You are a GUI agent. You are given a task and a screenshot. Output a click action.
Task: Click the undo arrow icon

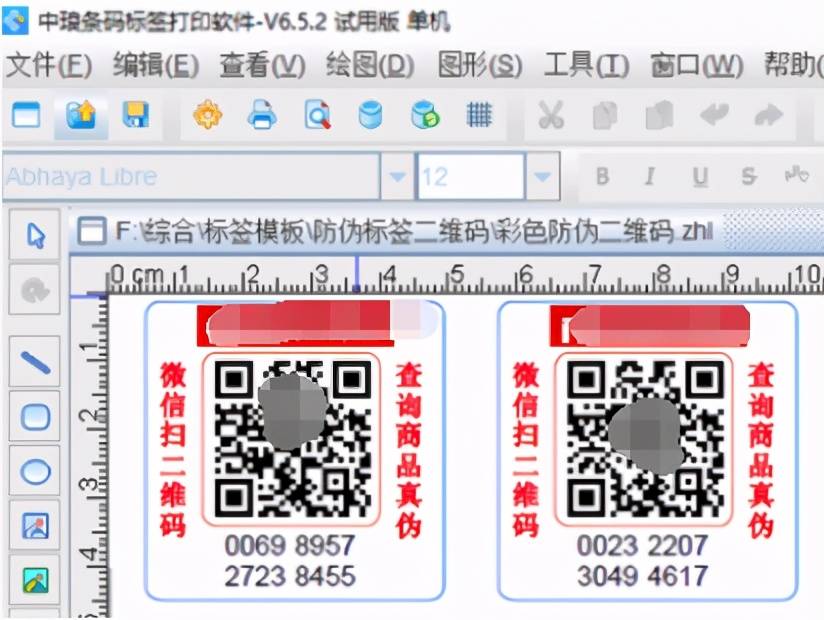pos(714,114)
